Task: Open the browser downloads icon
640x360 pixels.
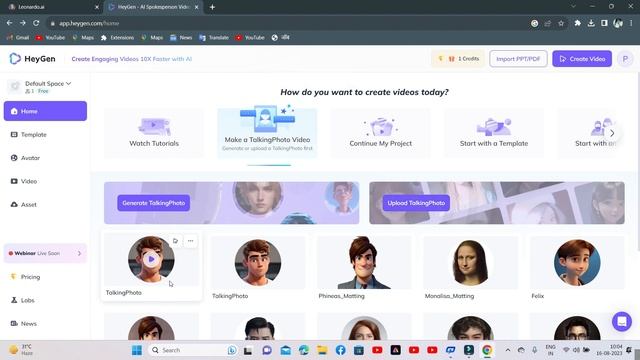Action: point(591,23)
